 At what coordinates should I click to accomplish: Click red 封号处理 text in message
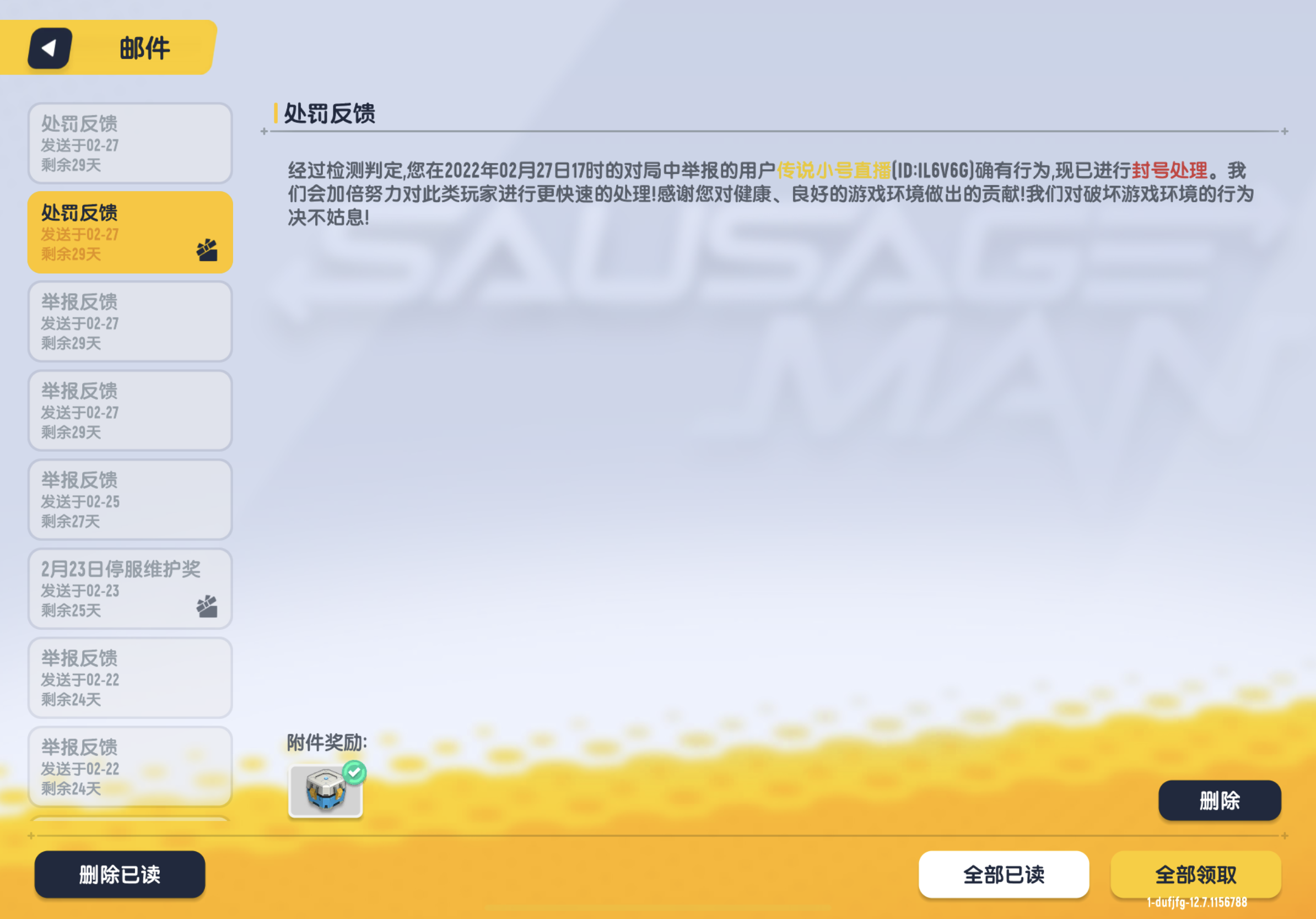[1169, 170]
